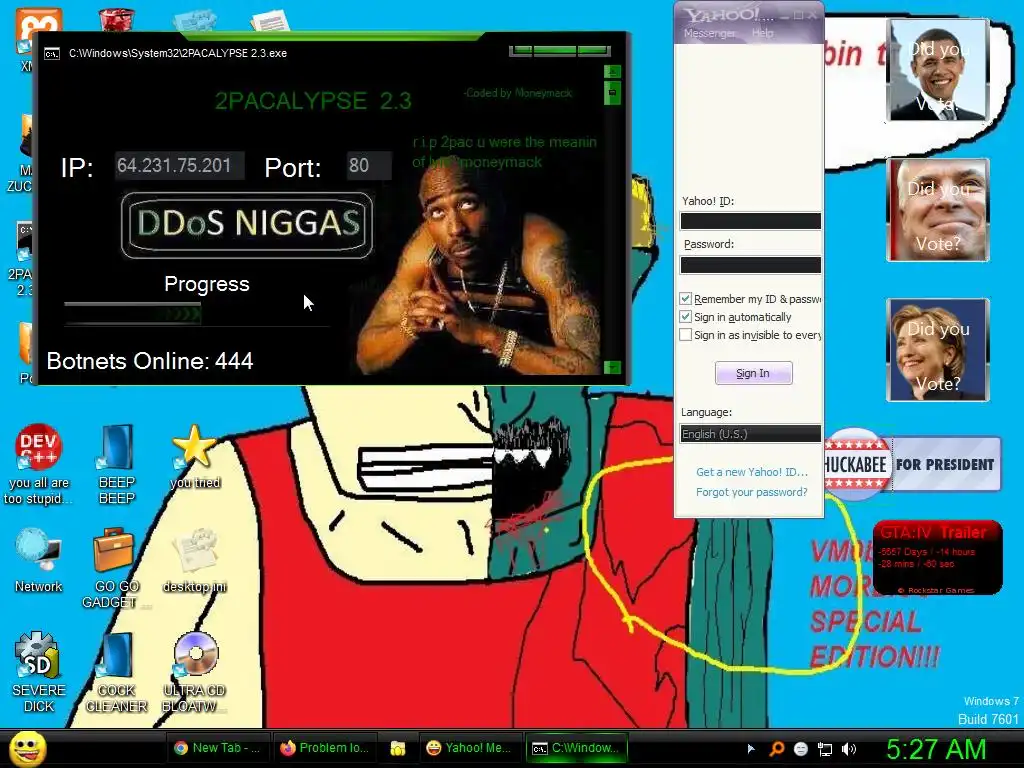Click the network tray icon
The image size is (1024, 768).
pos(825,749)
